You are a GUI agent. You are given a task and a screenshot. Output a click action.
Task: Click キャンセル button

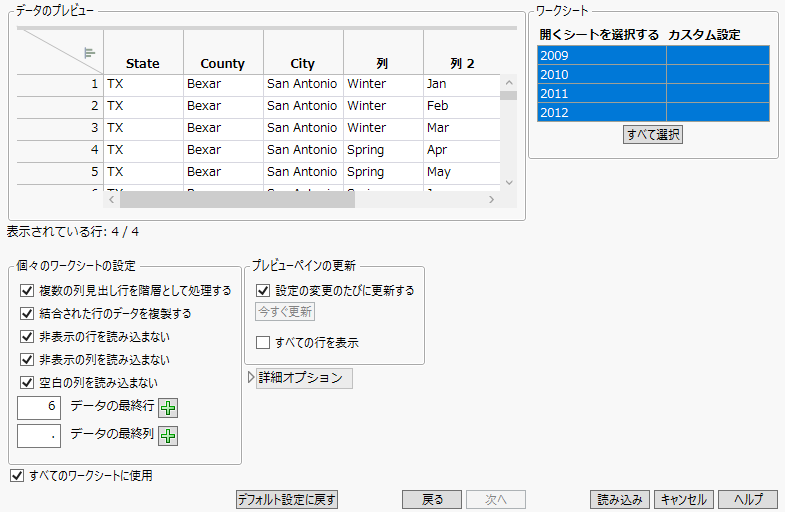pos(684,499)
